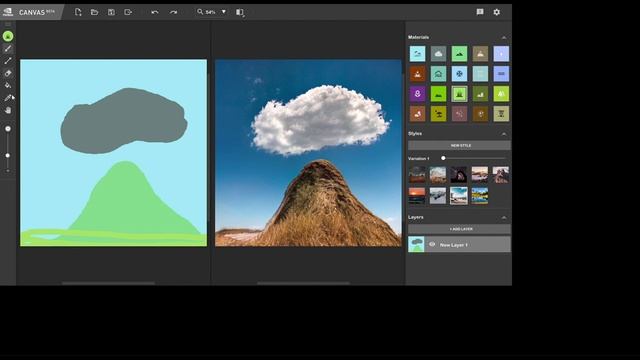Viewport: 640px width, 360px height.
Task: Select the gray Cloud material
Action: (438, 54)
